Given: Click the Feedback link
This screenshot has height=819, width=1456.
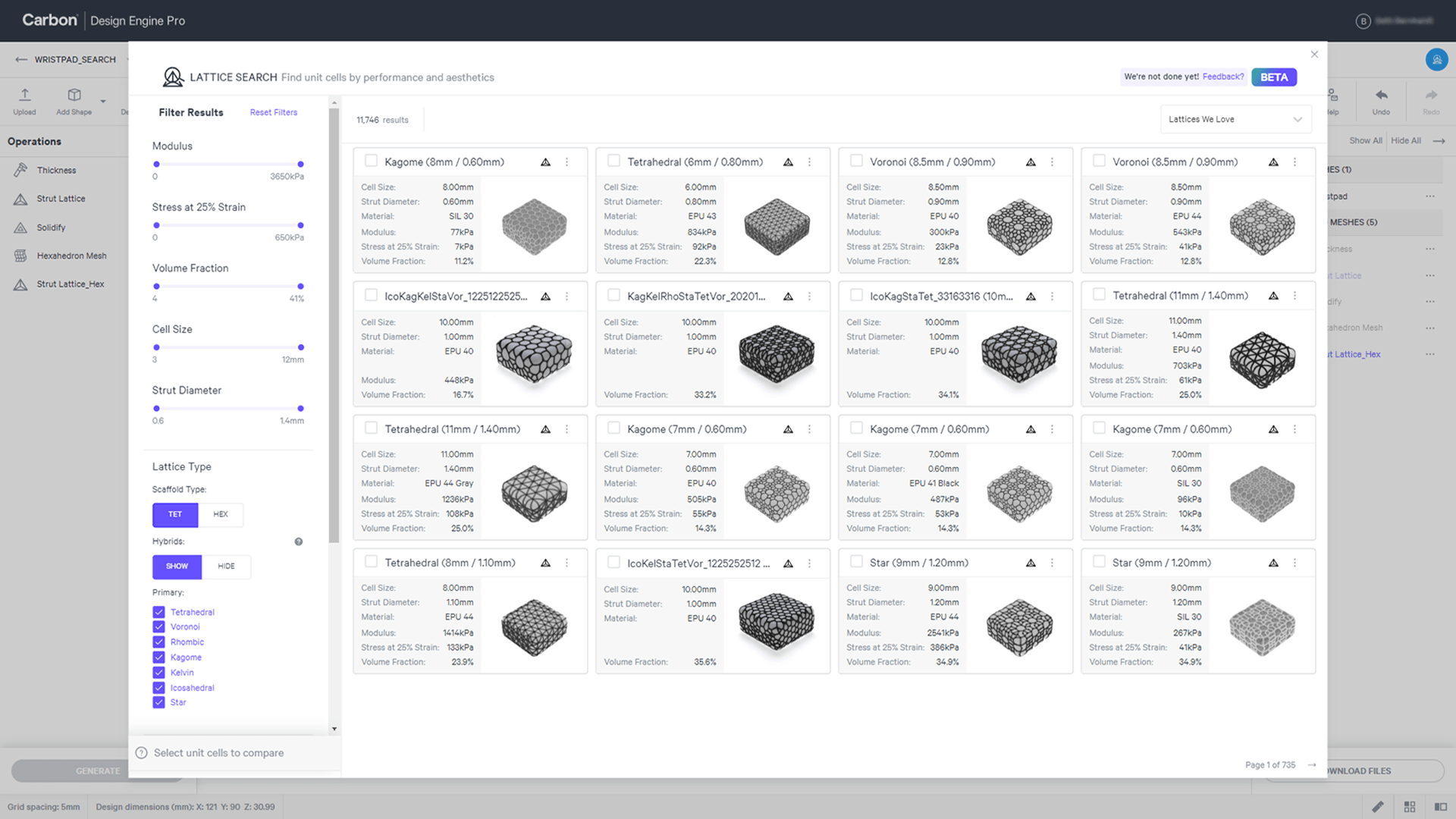Looking at the screenshot, I should pyautogui.click(x=1222, y=77).
